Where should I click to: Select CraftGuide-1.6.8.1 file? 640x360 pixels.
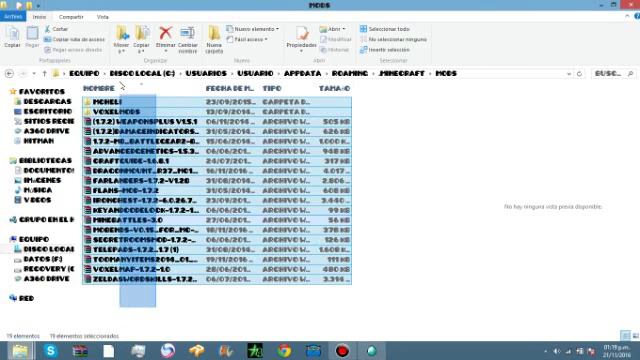[217, 161]
